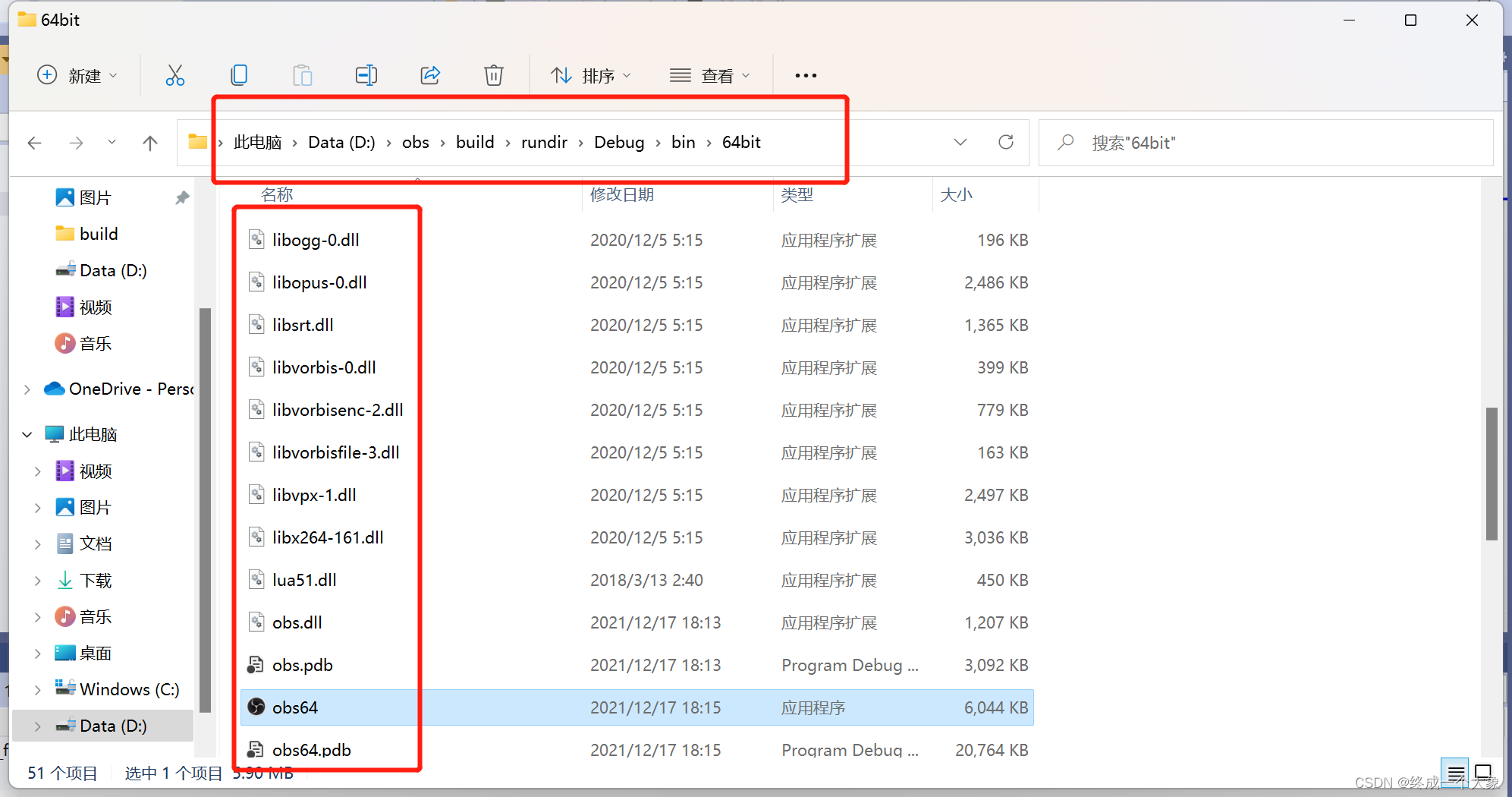This screenshot has width=1512, height=797.
Task: Expand OneDrive - Personal tree node
Action: tap(27, 389)
